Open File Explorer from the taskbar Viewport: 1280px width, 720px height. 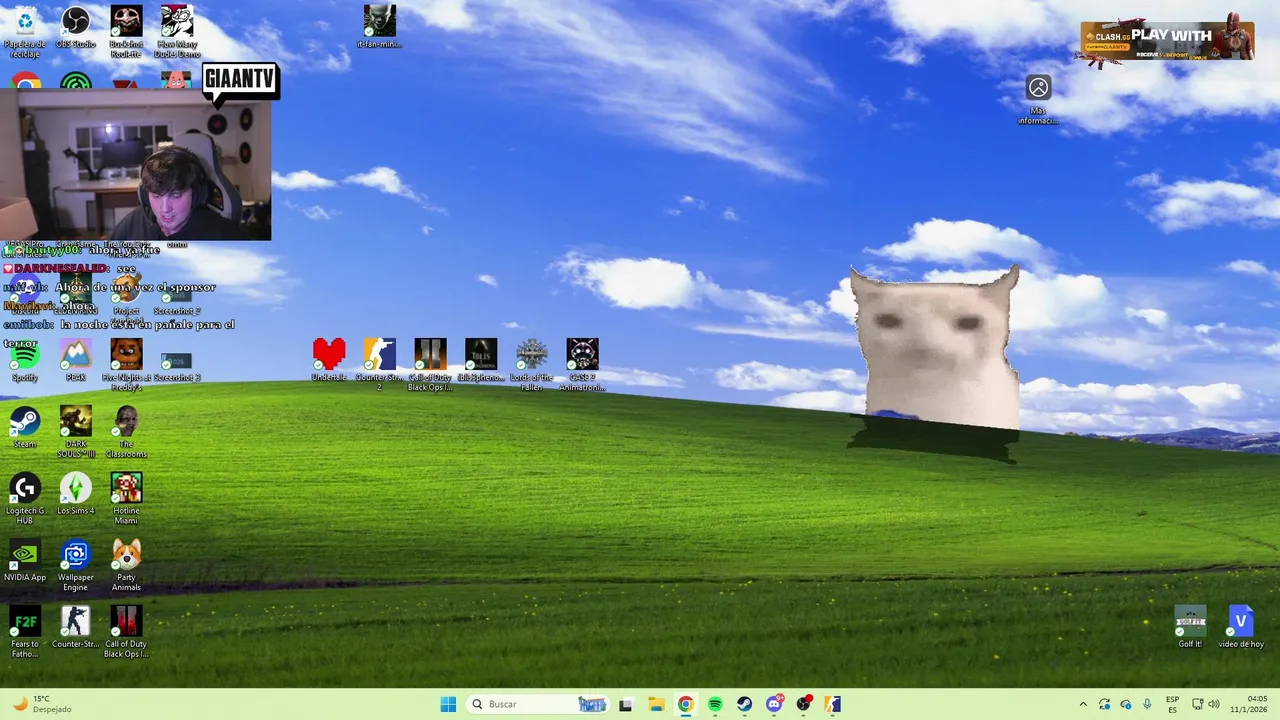pyautogui.click(x=655, y=704)
